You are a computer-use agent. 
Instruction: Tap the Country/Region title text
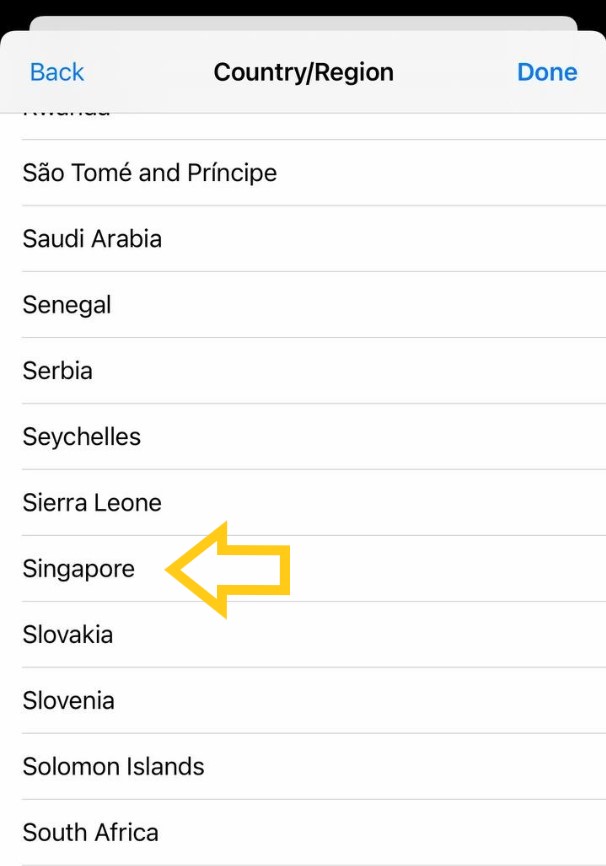[304, 72]
